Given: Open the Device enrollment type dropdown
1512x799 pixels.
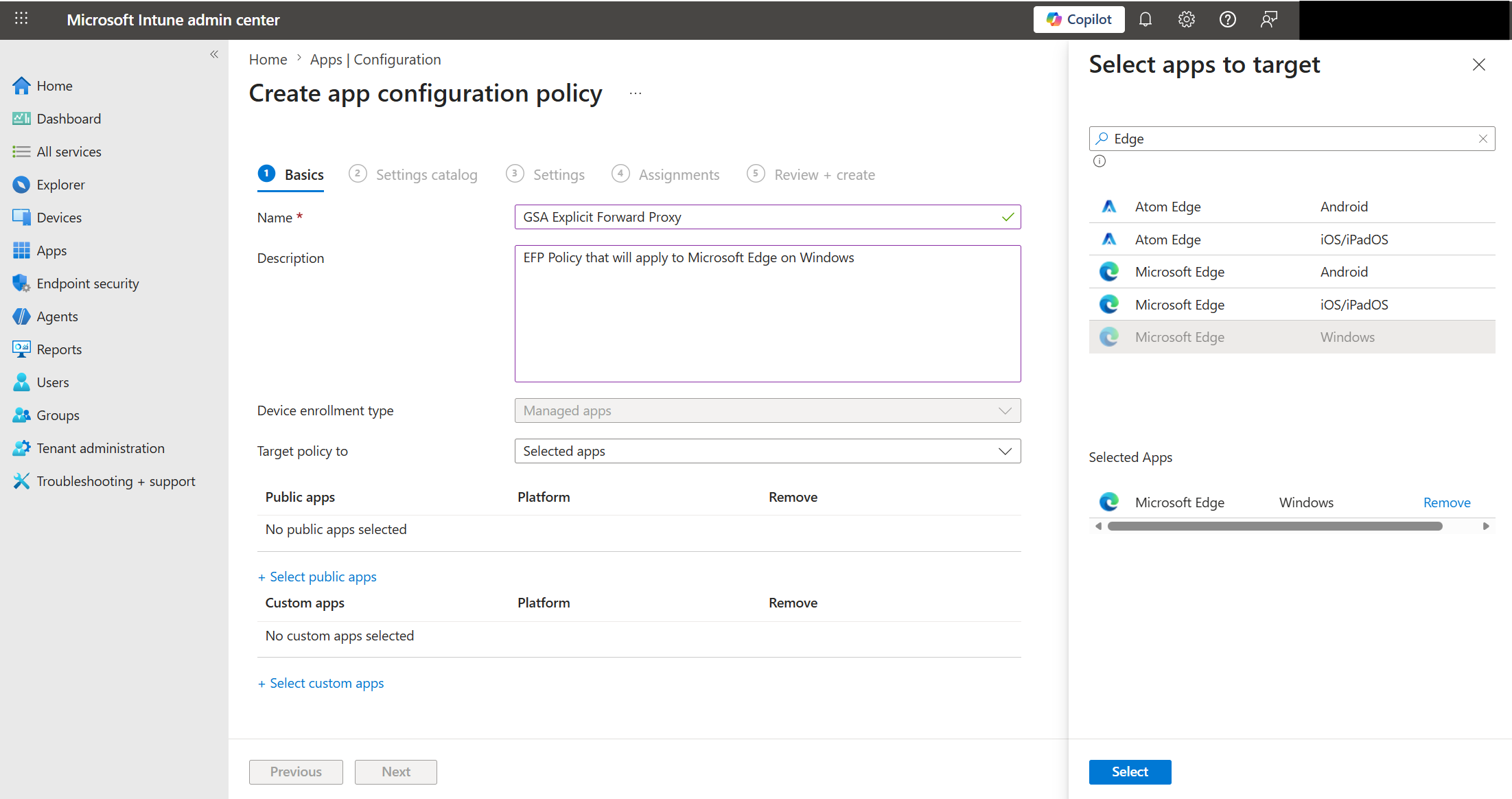Looking at the screenshot, I should point(767,410).
